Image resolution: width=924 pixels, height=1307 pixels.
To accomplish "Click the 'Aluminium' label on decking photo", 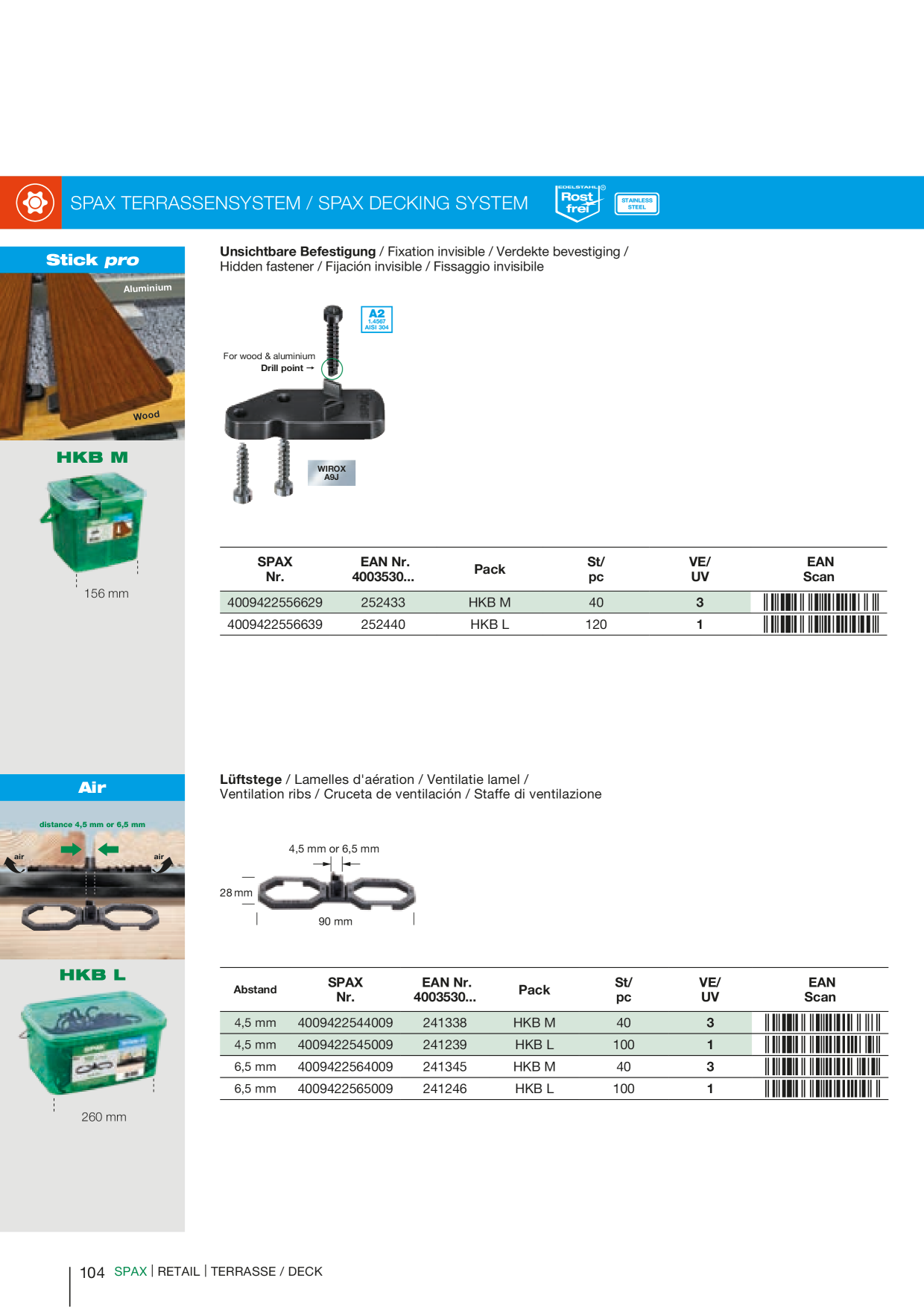I will pos(148,288).
